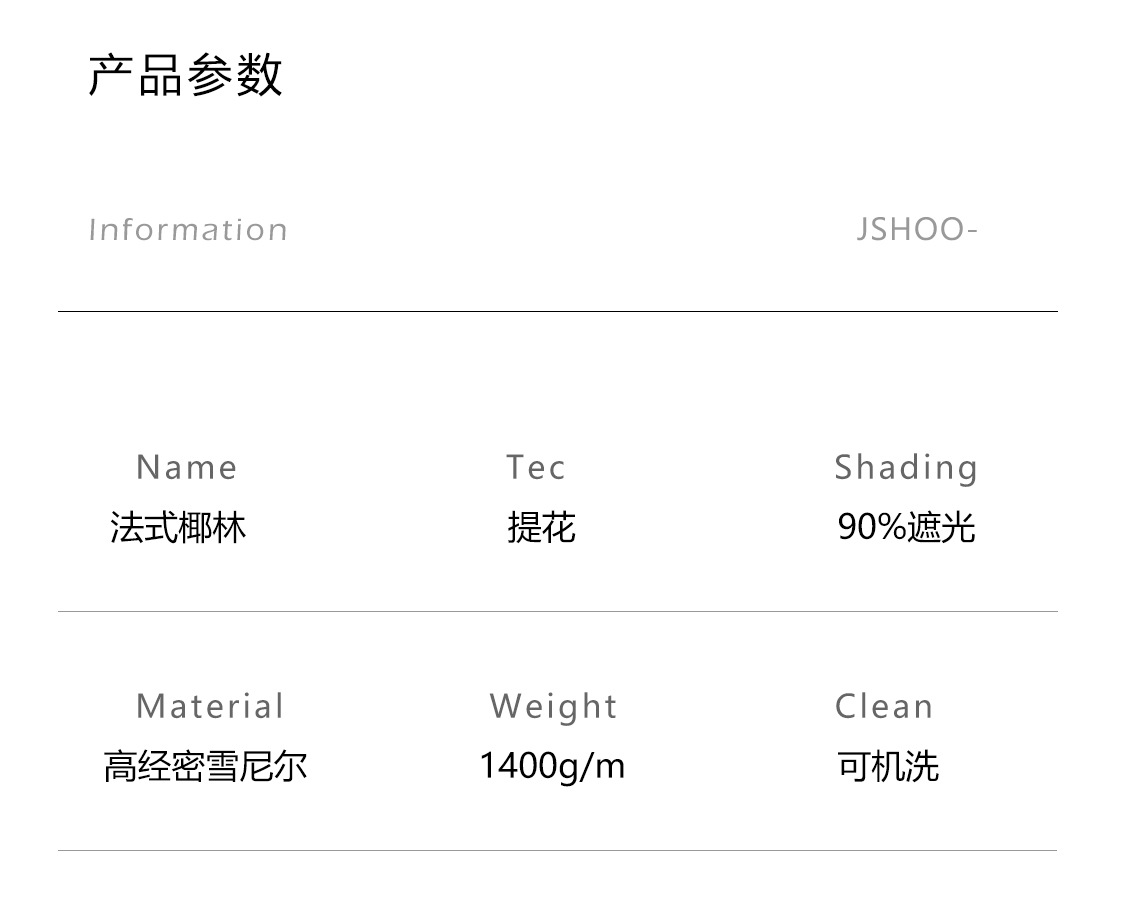Select the 高经密雪尼尔 material value
Screen dimensions: 1125x918
click(x=205, y=767)
